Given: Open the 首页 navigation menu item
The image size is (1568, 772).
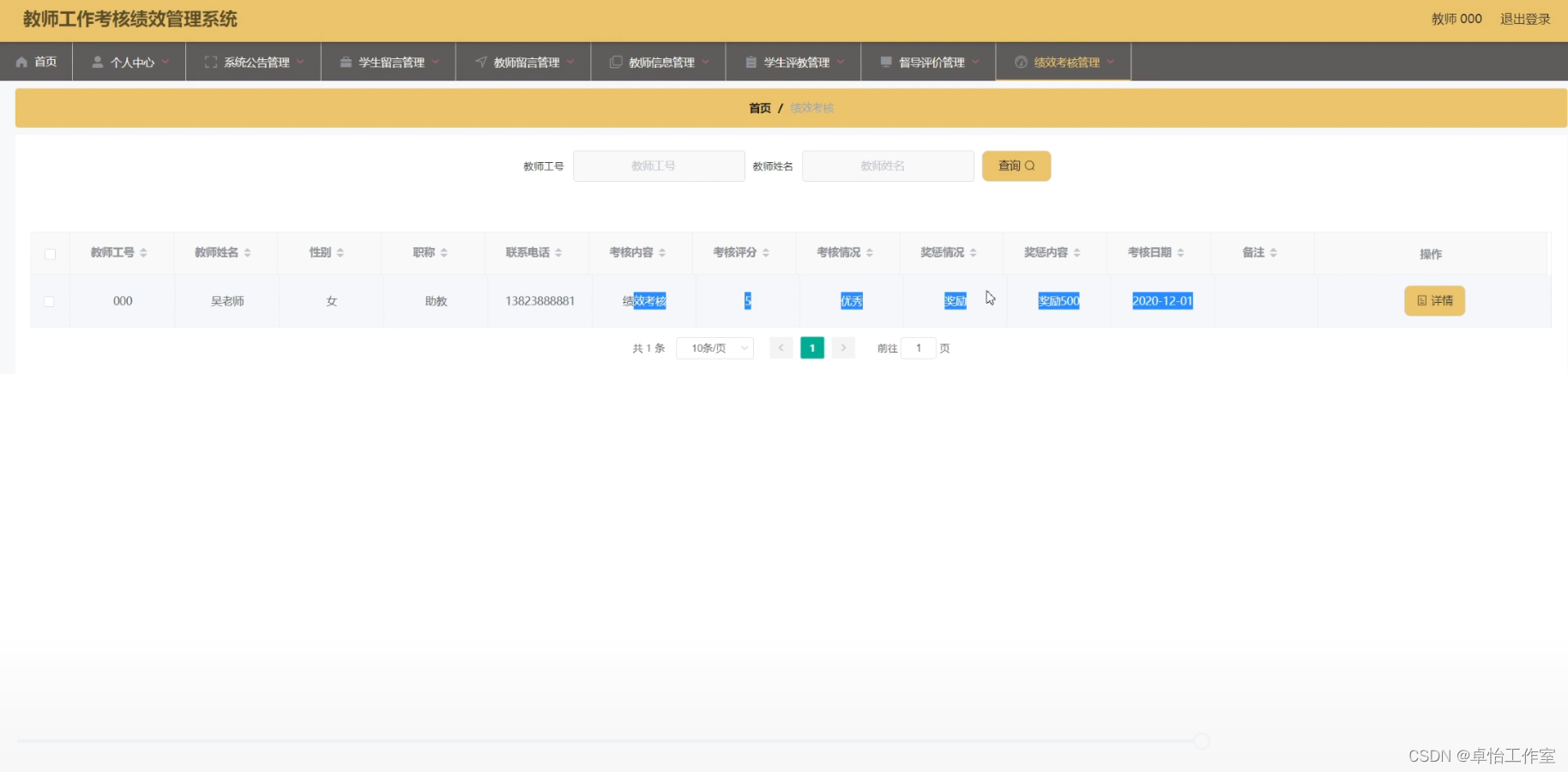Looking at the screenshot, I should click(36, 62).
